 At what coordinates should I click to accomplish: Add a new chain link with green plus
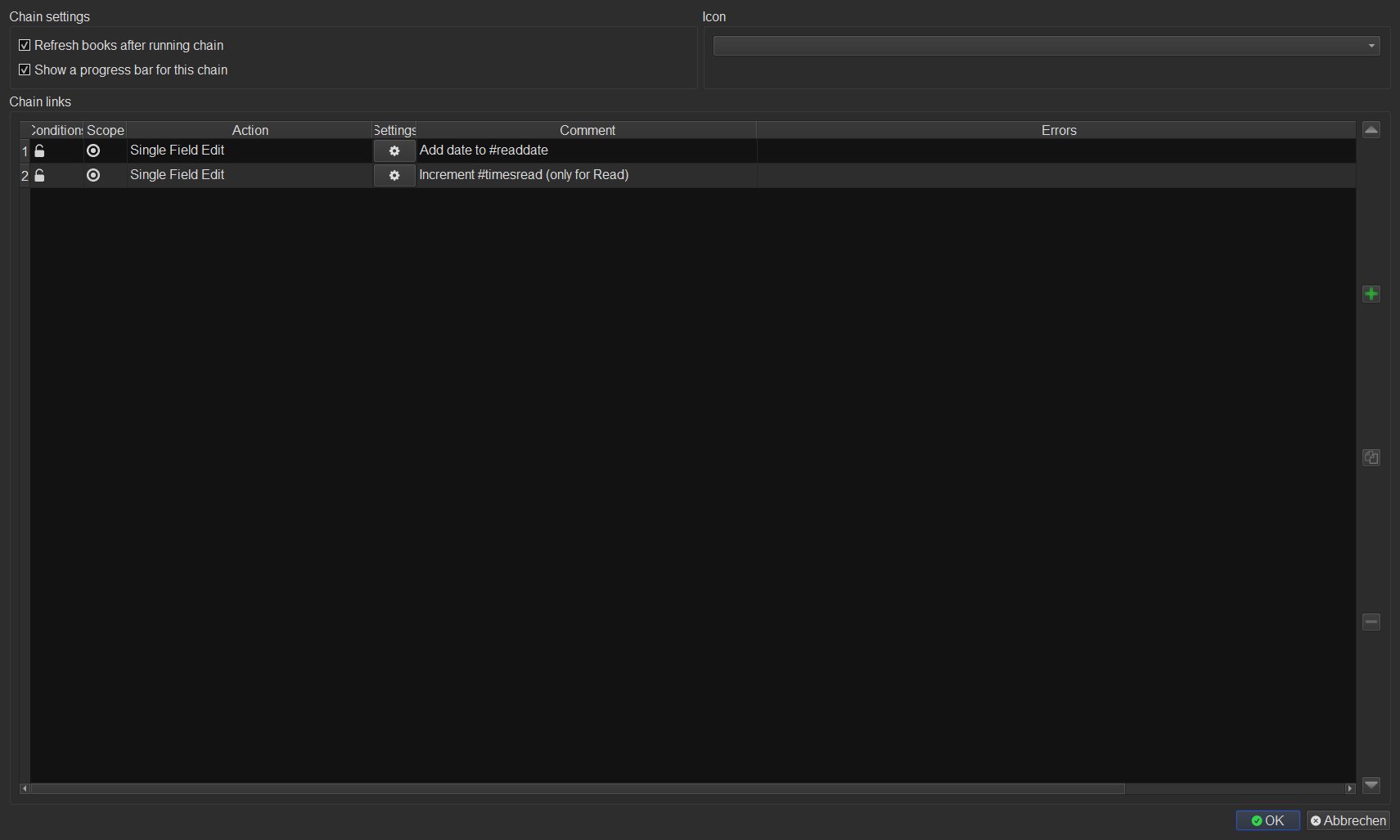point(1371,294)
